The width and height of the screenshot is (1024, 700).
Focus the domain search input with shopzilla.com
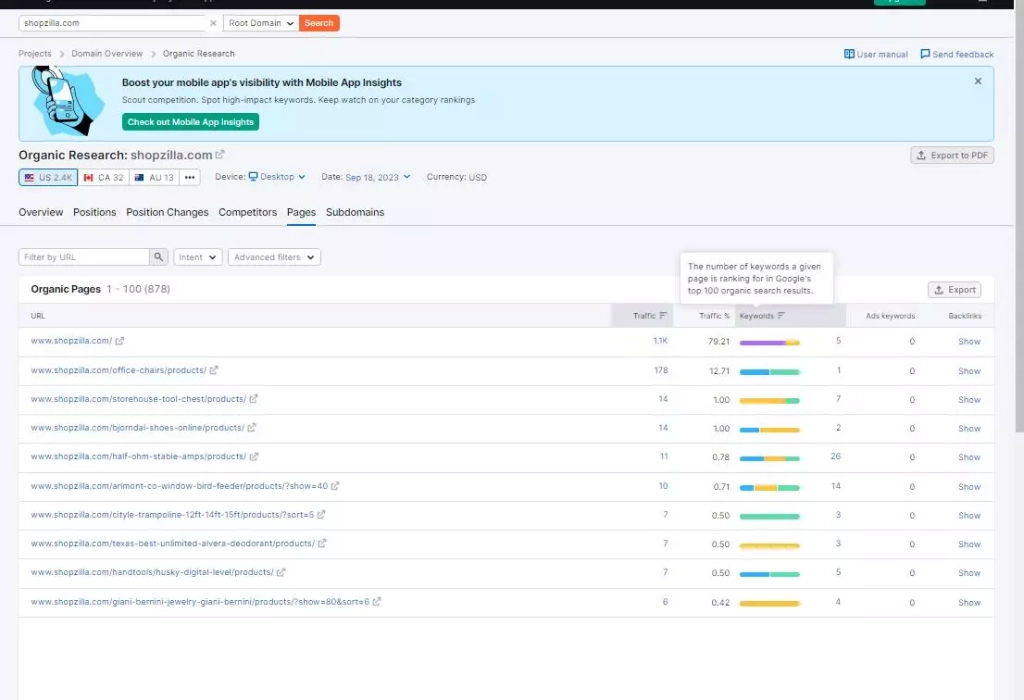click(114, 23)
